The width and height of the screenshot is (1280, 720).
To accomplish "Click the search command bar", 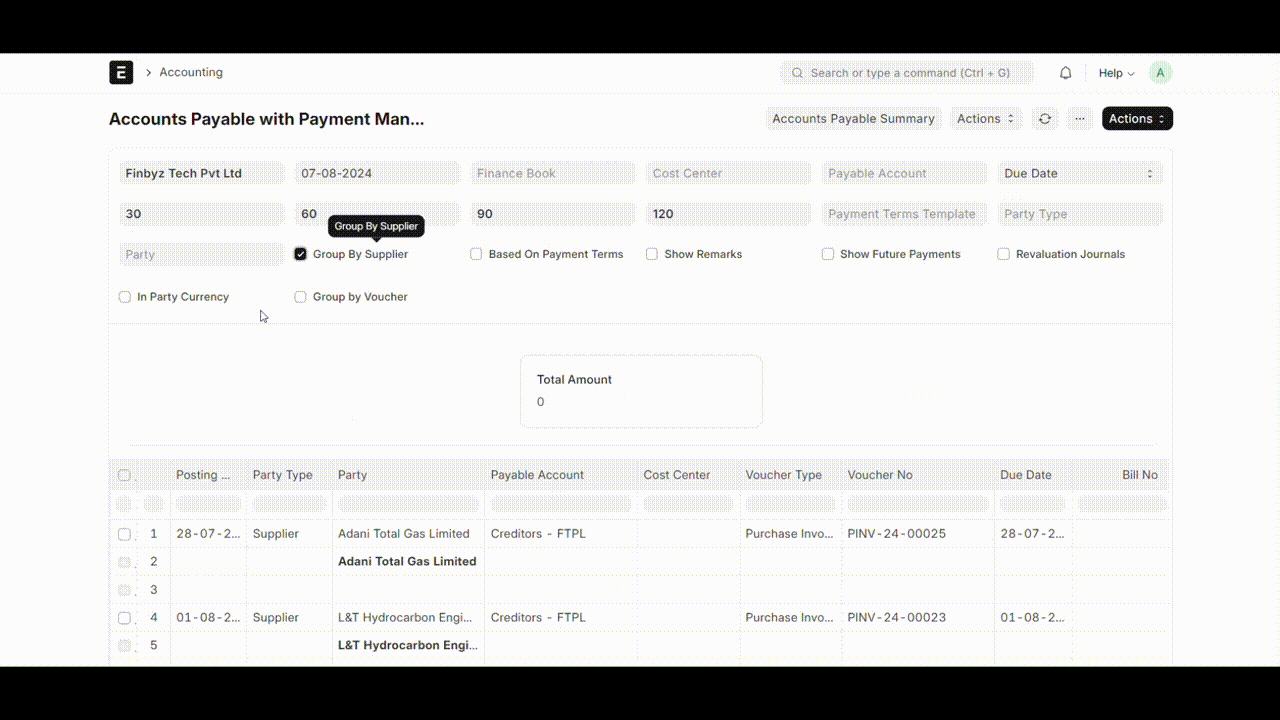I will [x=908, y=73].
